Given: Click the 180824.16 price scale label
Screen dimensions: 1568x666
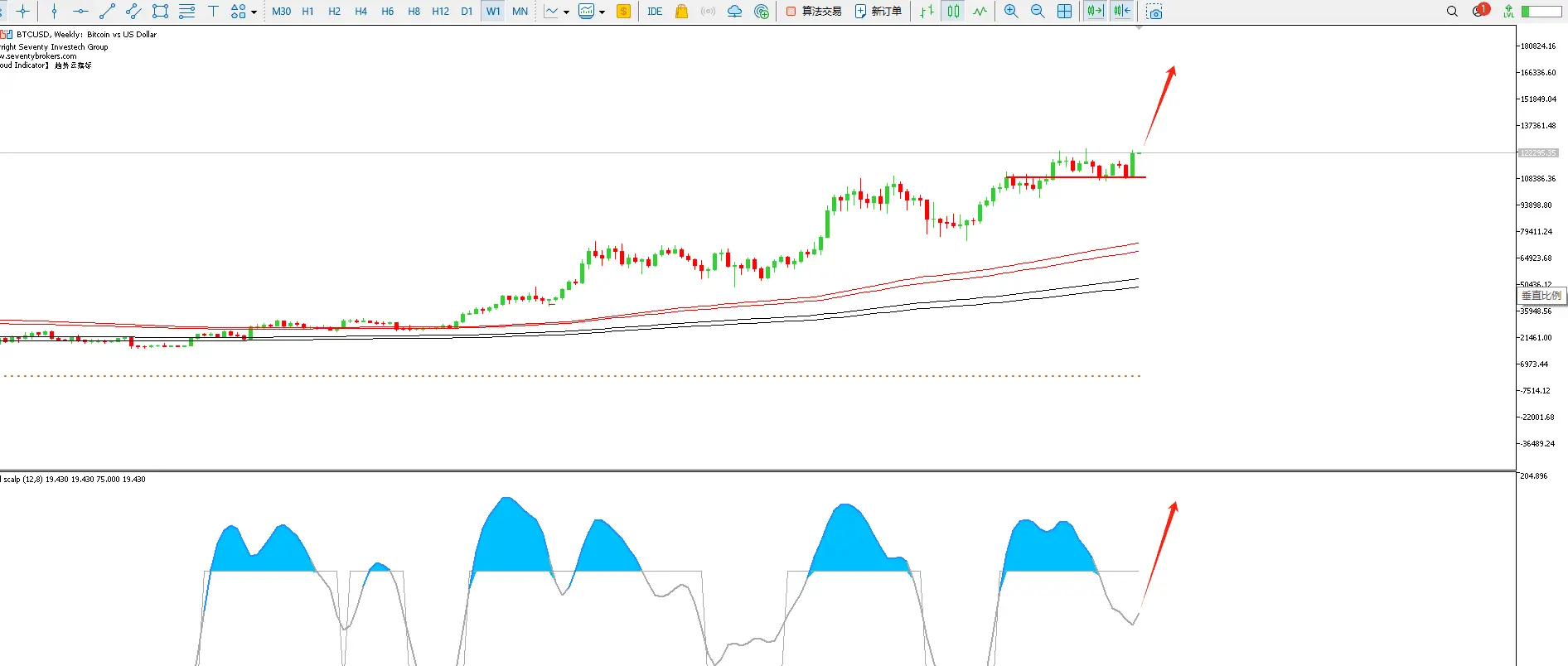Looking at the screenshot, I should point(1538,46).
